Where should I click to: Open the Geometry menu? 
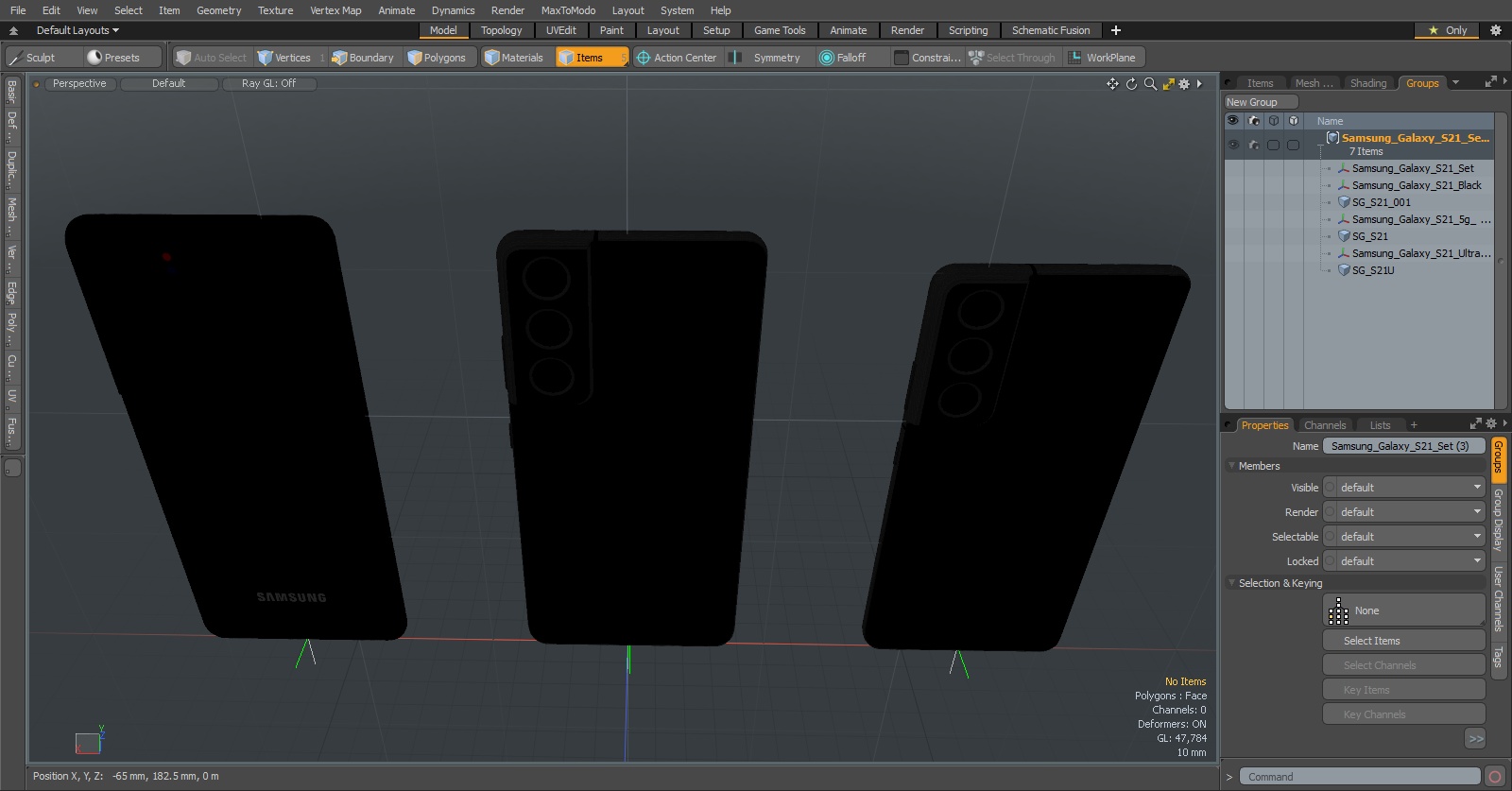[x=218, y=10]
